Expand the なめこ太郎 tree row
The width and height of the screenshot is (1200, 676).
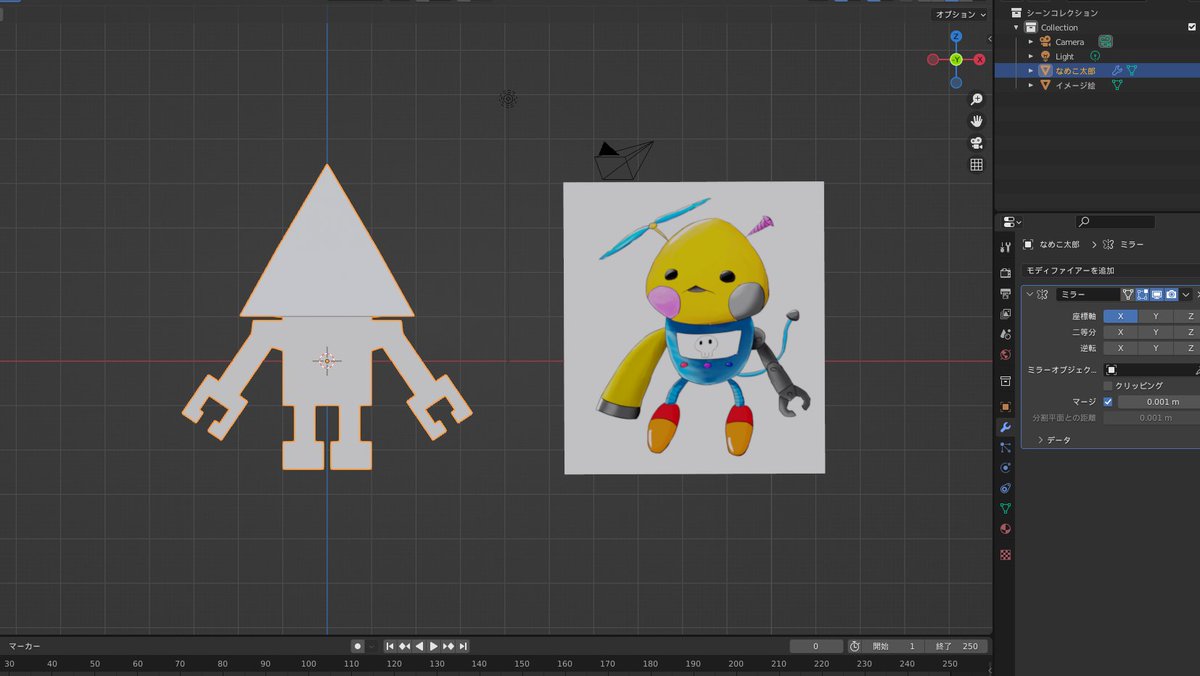(1031, 71)
